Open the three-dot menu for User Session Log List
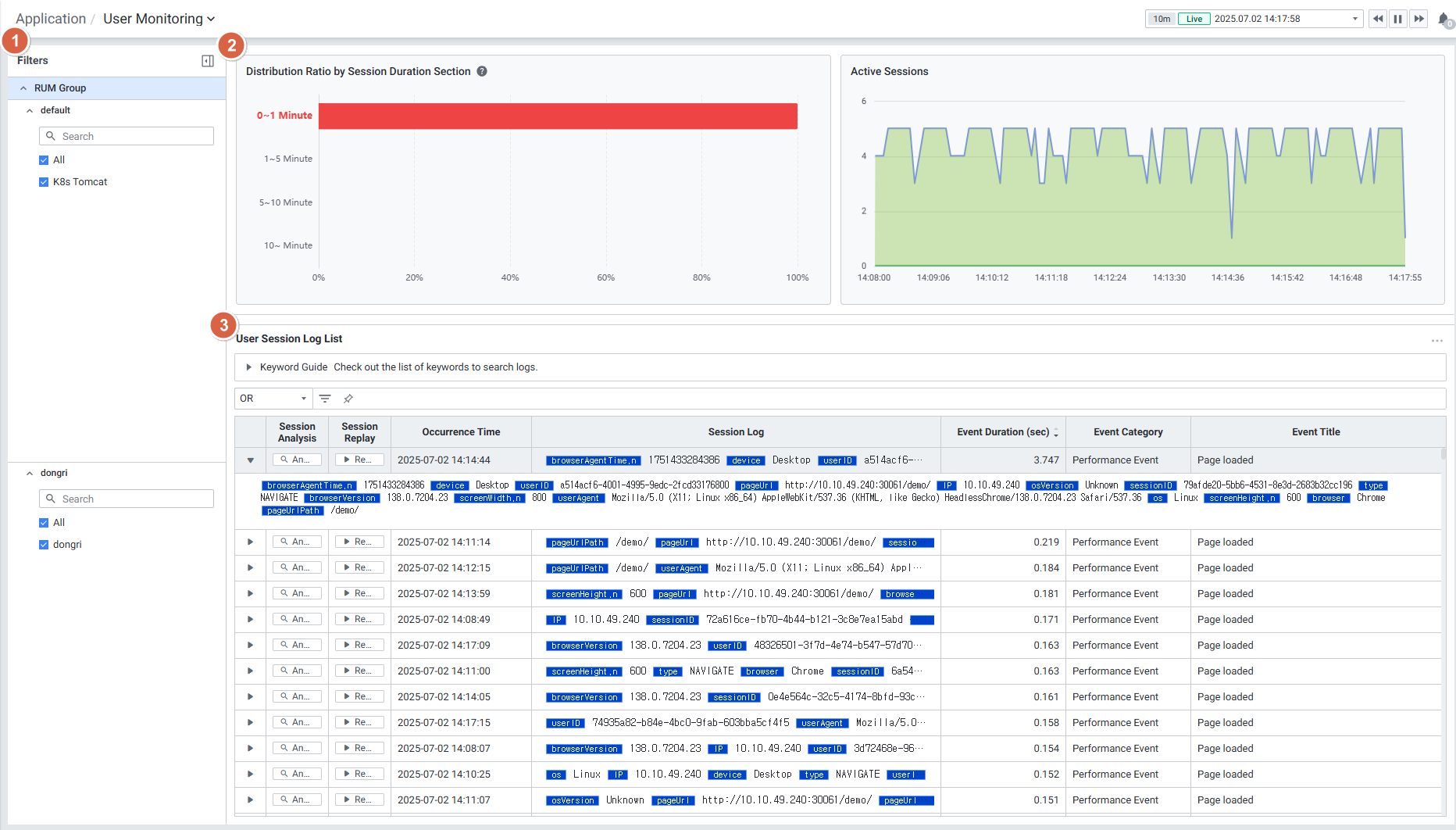The image size is (1456, 830). coord(1436,341)
